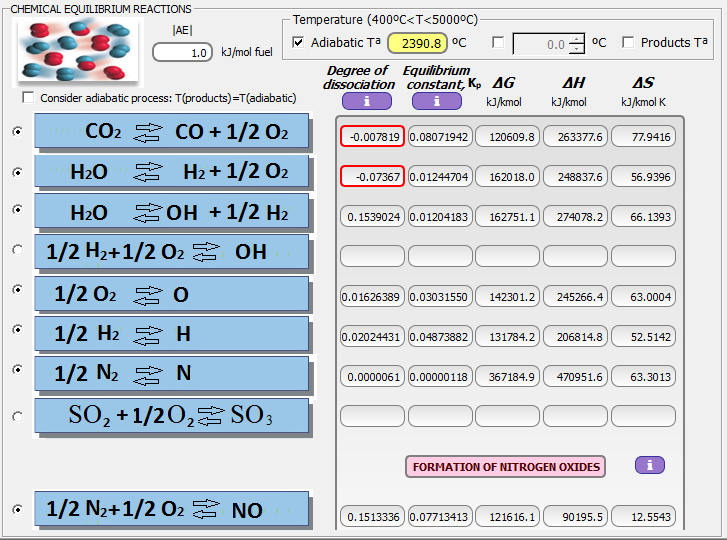
Task: Click the FORMATION OF NITROGEN OXIDES button
Action: click(505, 466)
